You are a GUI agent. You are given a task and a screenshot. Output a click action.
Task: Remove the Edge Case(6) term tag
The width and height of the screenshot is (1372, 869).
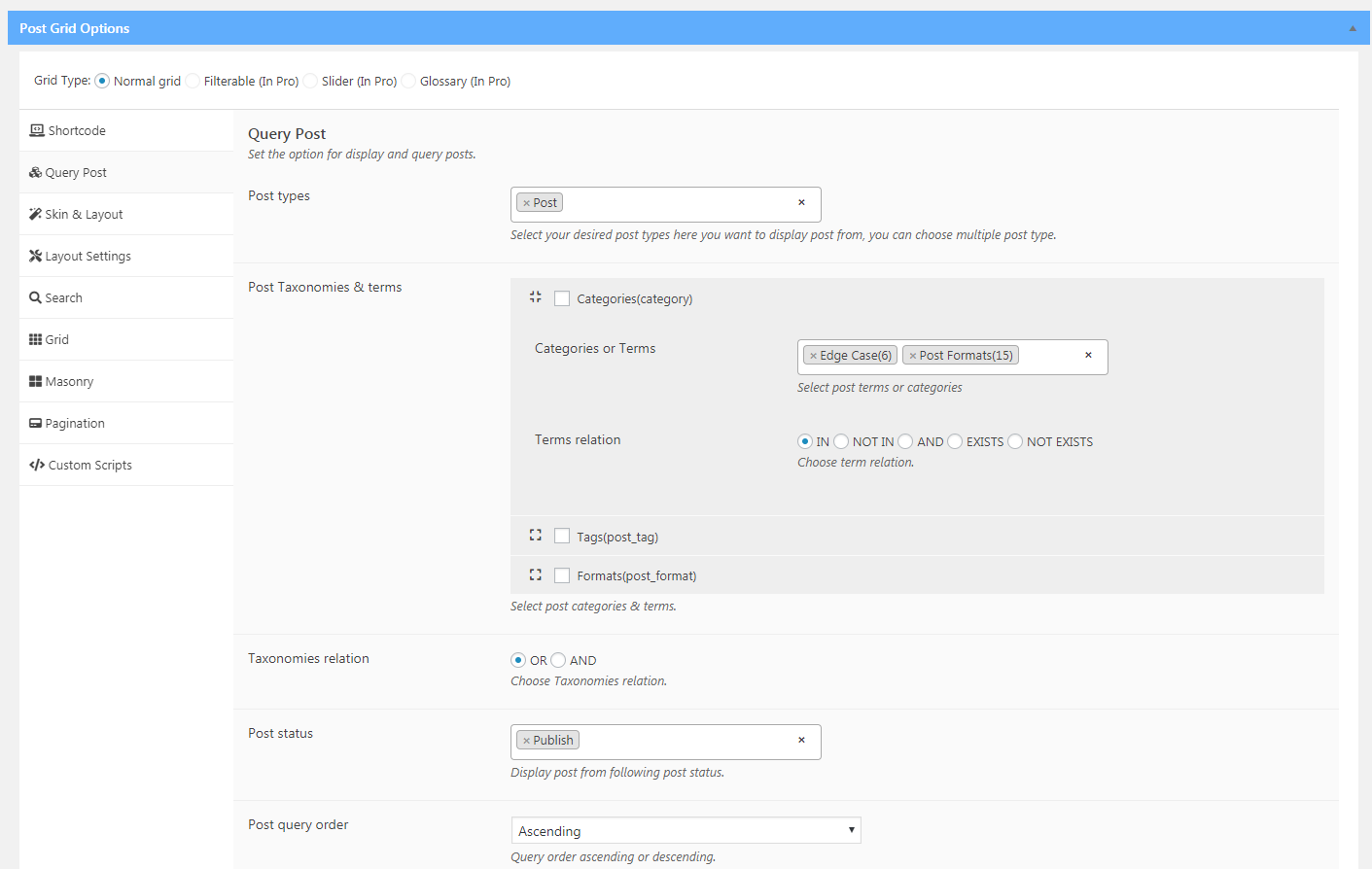pyautogui.click(x=813, y=356)
